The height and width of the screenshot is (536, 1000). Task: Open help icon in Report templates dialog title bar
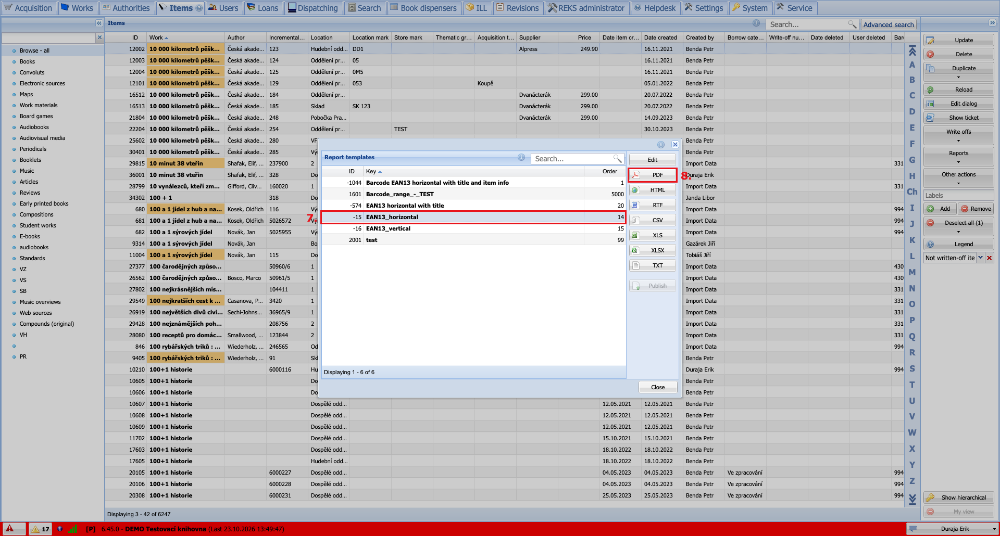click(x=661, y=145)
